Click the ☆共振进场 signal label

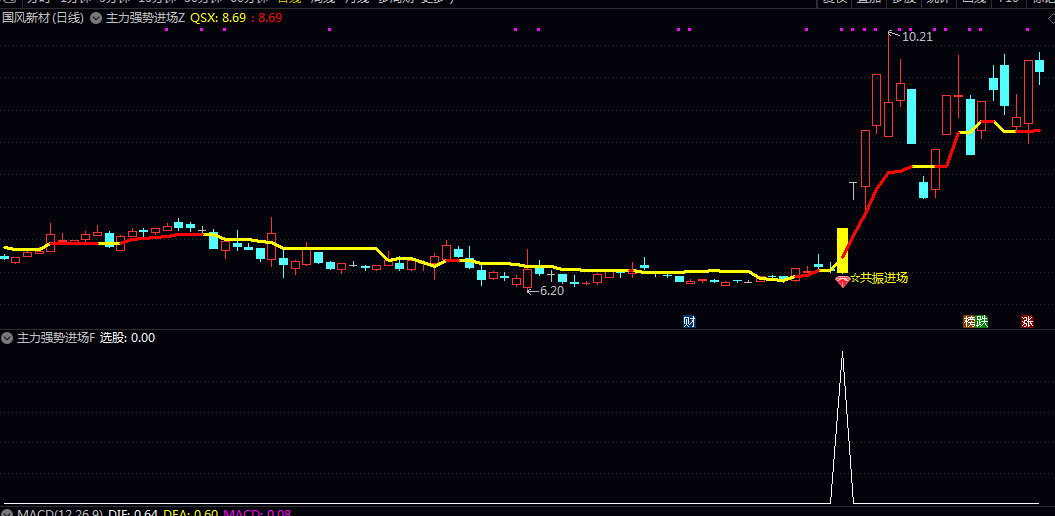[879, 278]
